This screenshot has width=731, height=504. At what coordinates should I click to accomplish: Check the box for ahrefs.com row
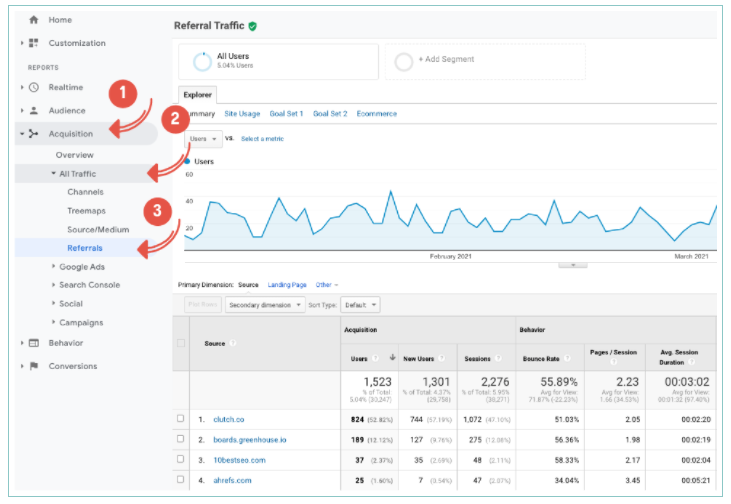coord(180,480)
